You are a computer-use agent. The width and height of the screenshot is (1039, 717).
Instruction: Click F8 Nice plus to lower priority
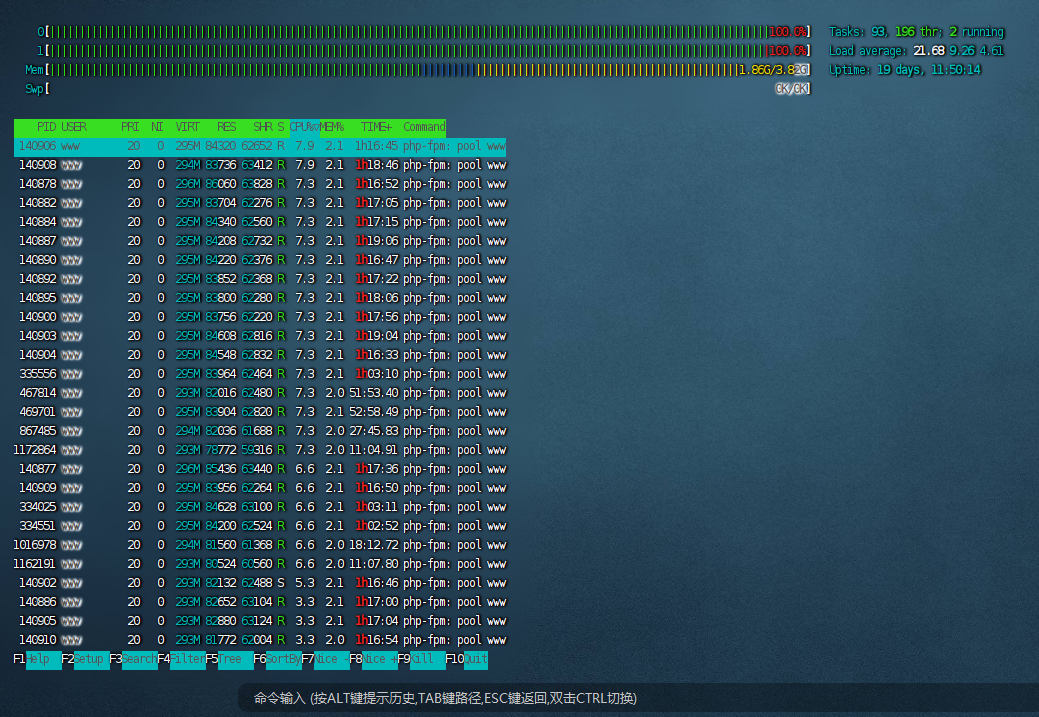pyautogui.click(x=374, y=659)
